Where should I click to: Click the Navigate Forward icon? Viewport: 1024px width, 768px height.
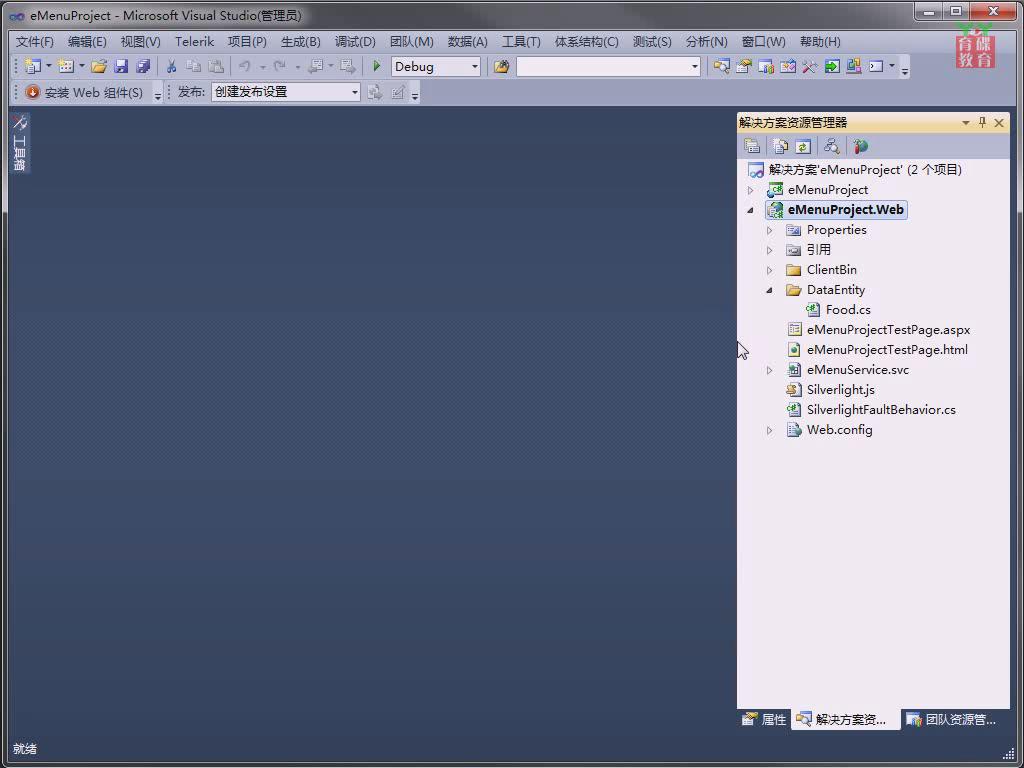pyautogui.click(x=348, y=66)
